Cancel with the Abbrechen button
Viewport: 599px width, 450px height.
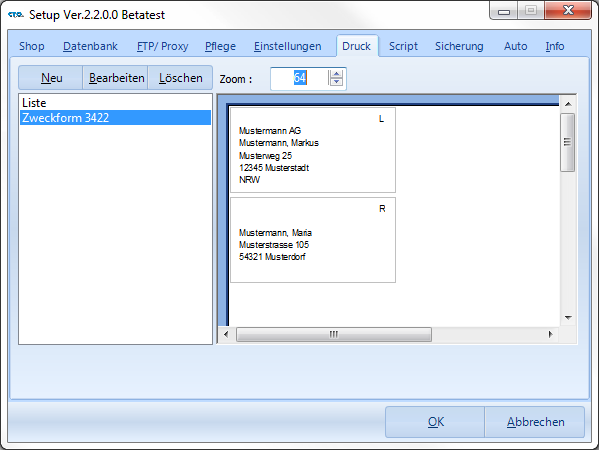pos(535,422)
